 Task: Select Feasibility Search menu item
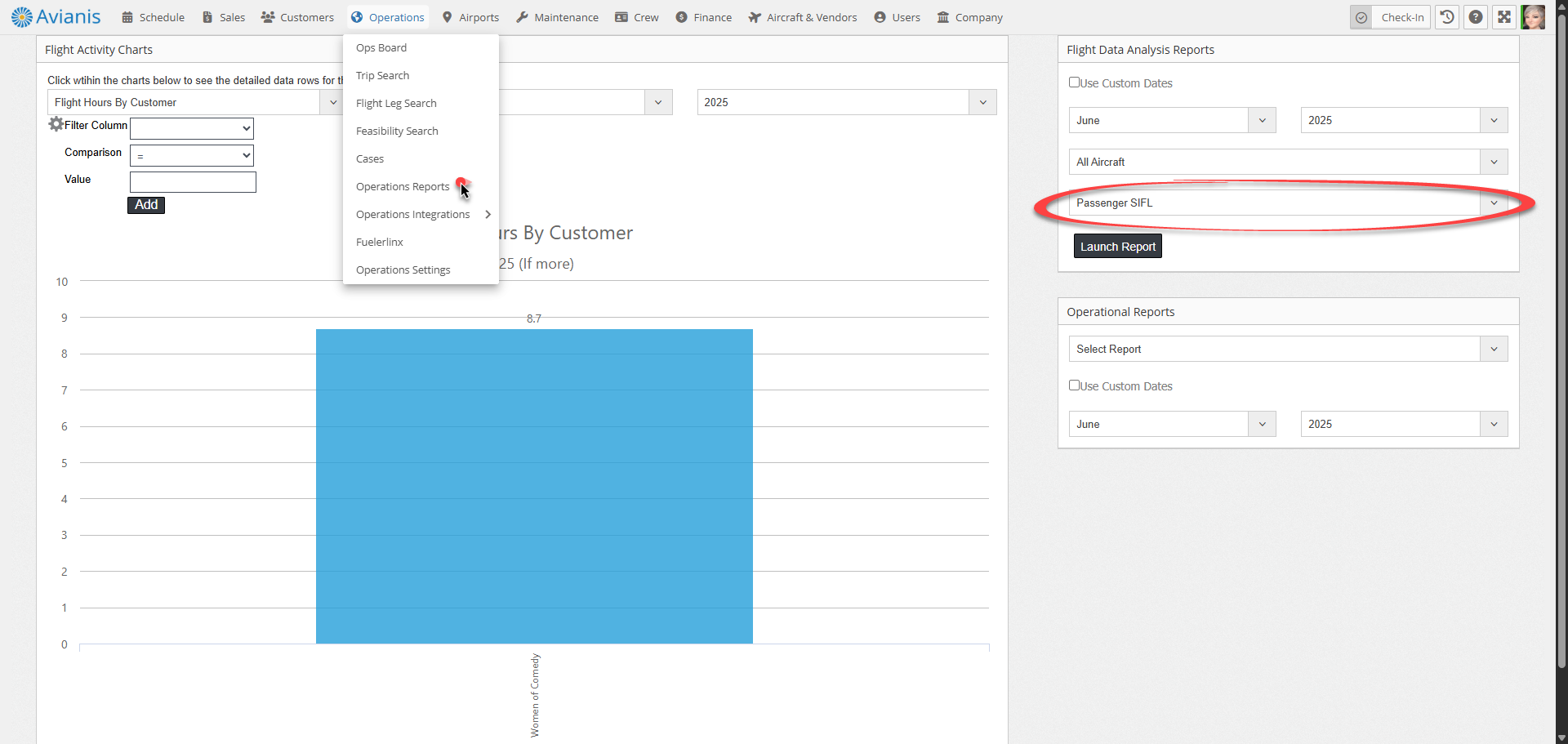(421, 131)
